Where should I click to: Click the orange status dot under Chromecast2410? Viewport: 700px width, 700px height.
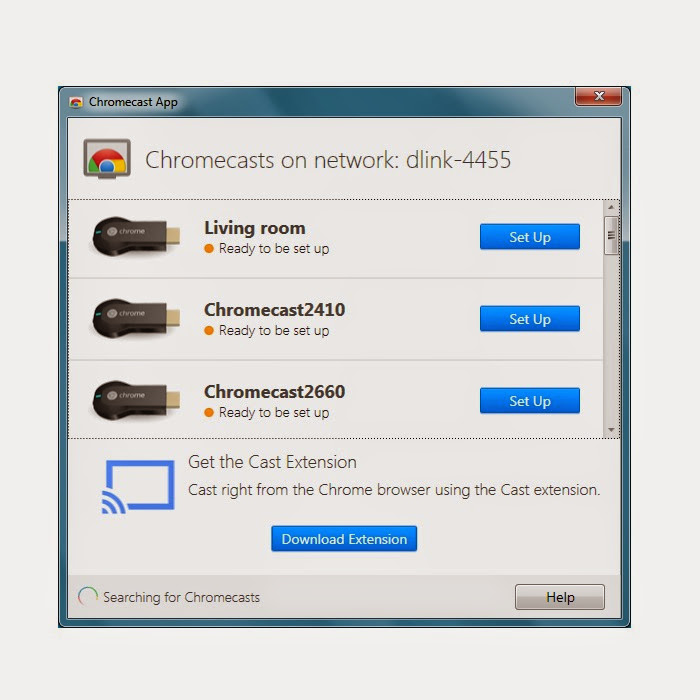pos(209,331)
